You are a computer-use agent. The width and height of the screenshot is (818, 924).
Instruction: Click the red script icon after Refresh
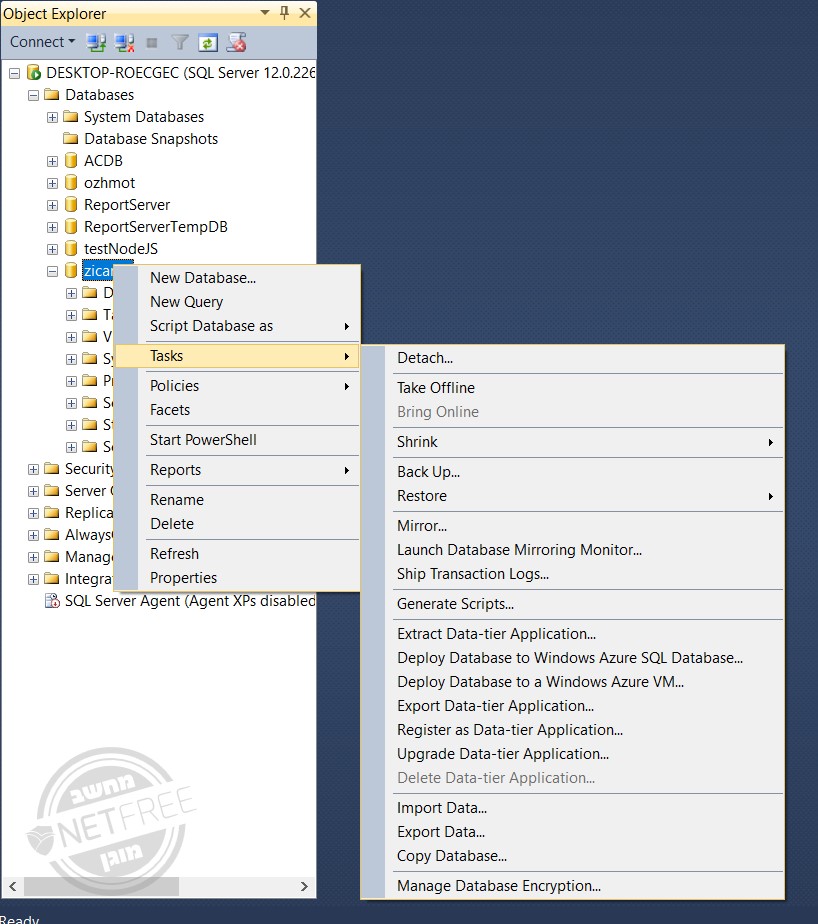[236, 42]
